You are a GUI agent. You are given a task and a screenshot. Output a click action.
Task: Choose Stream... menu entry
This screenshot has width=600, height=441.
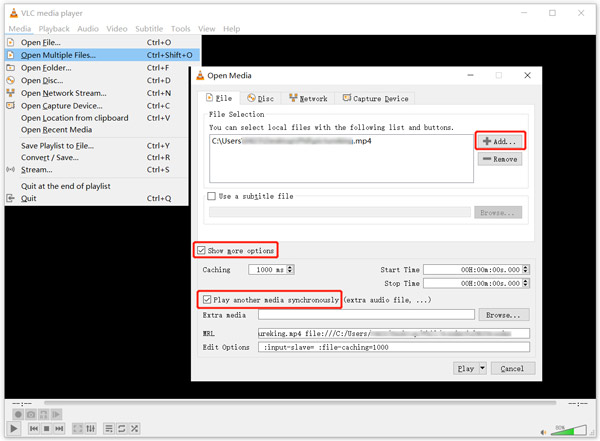(97, 170)
